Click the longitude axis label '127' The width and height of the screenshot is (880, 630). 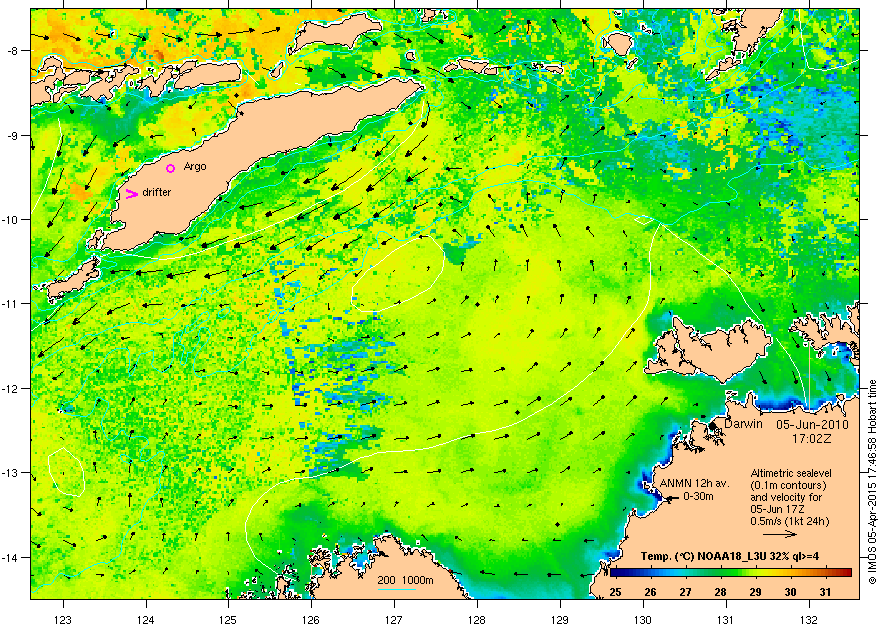394,619
